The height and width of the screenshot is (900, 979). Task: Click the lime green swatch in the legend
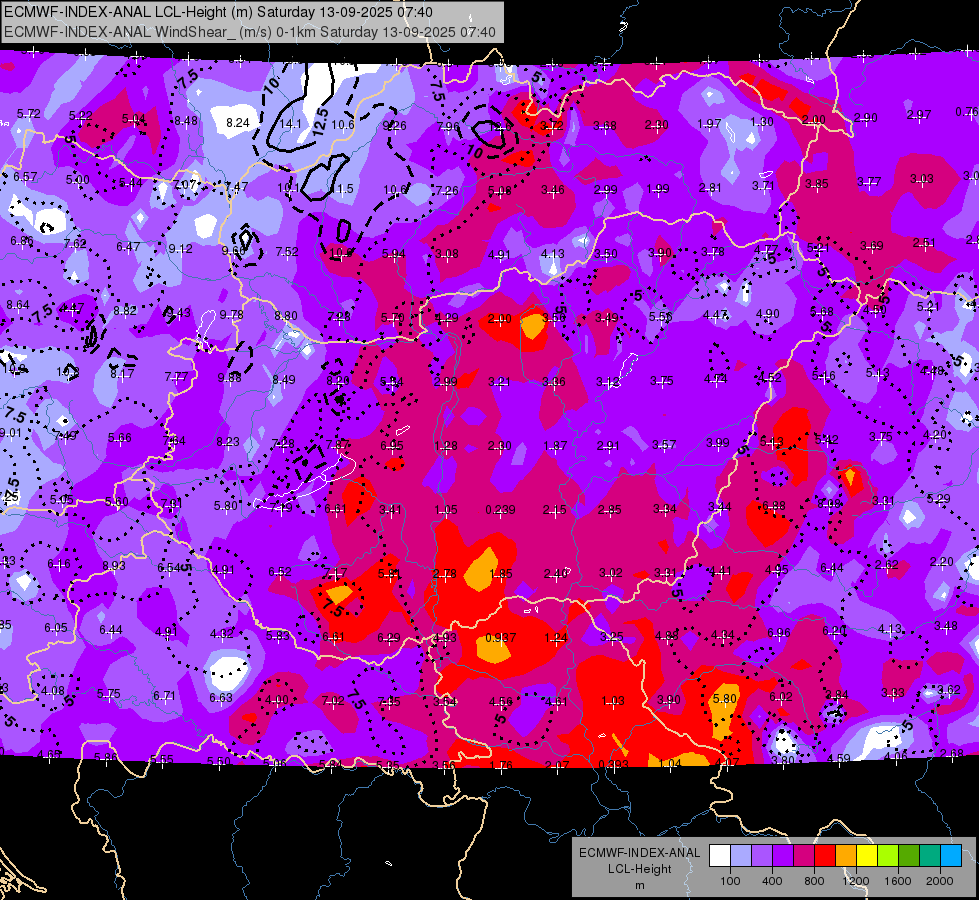click(888, 856)
